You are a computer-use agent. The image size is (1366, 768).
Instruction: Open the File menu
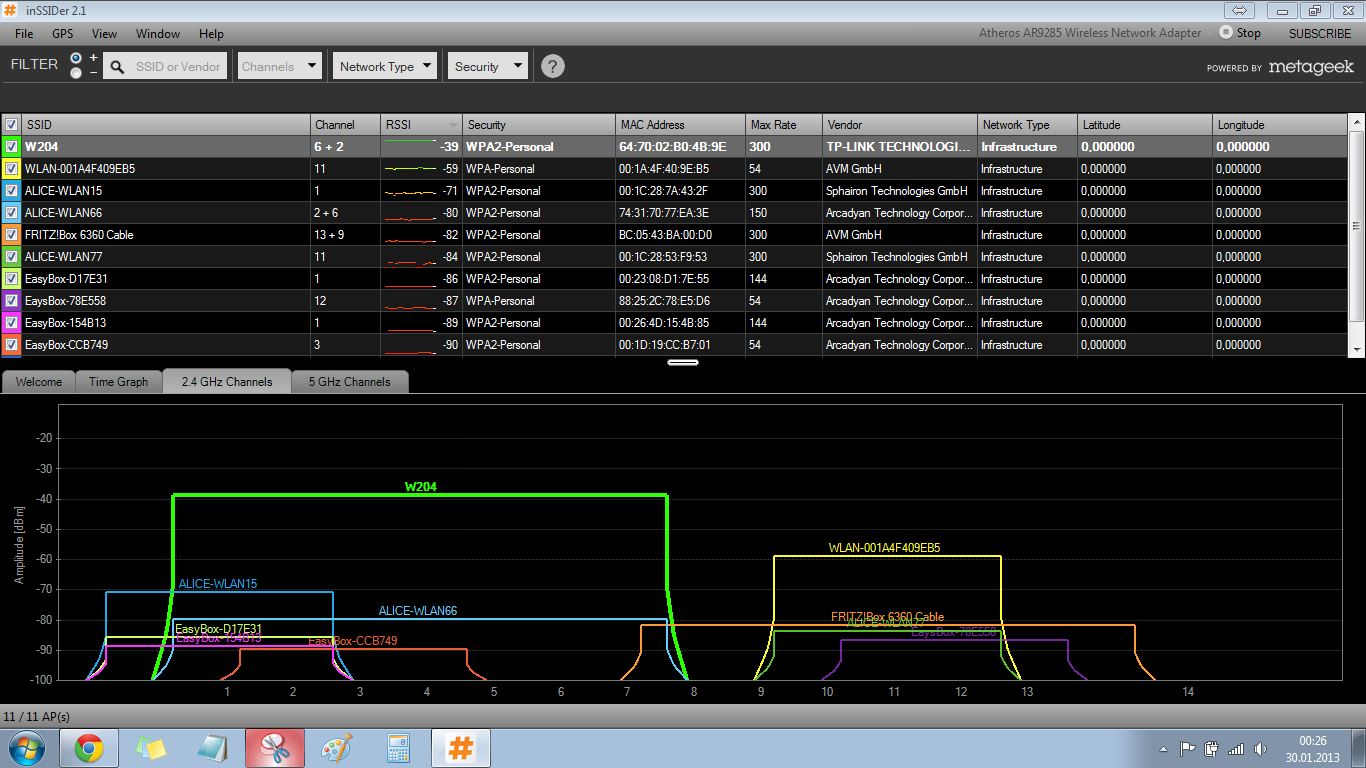pos(24,34)
